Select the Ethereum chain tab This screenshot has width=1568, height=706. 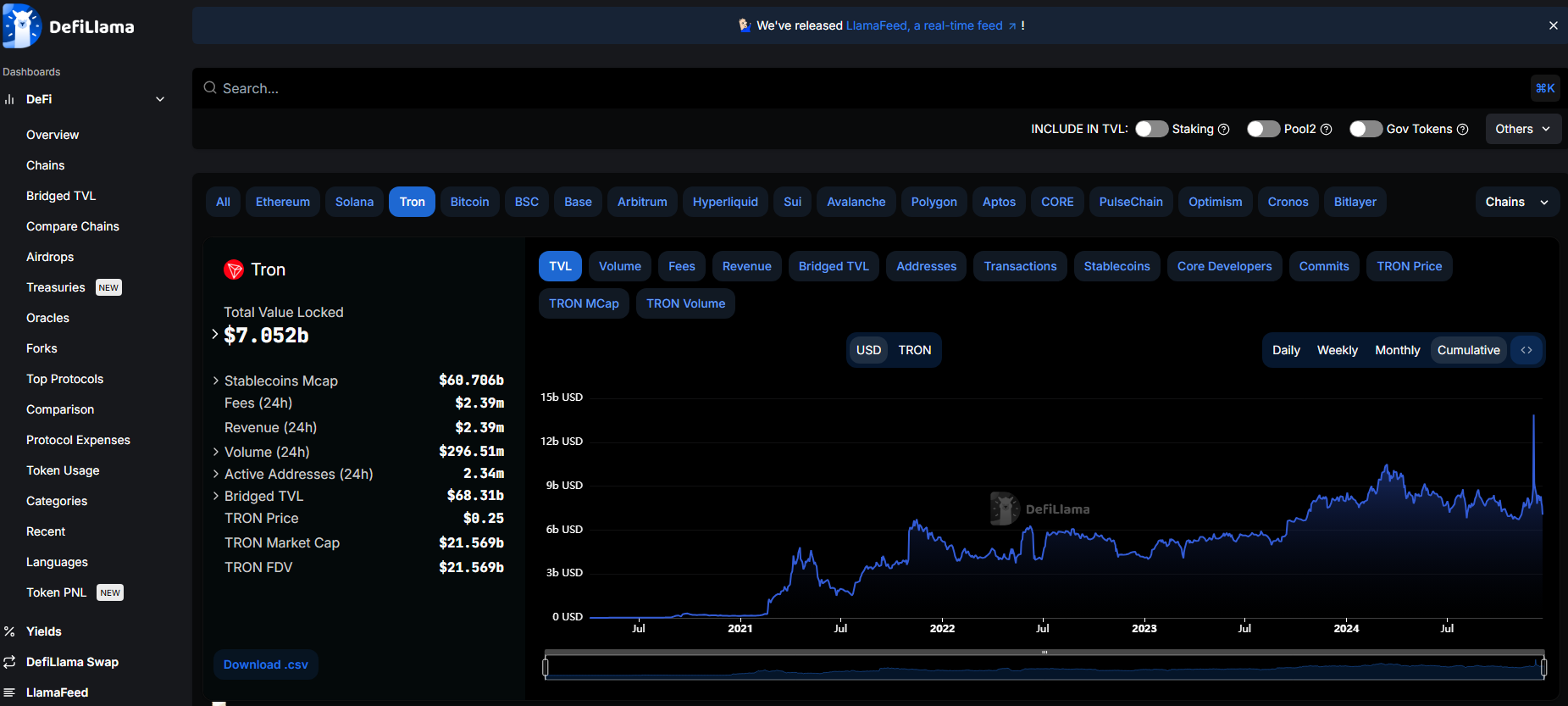[x=283, y=202]
